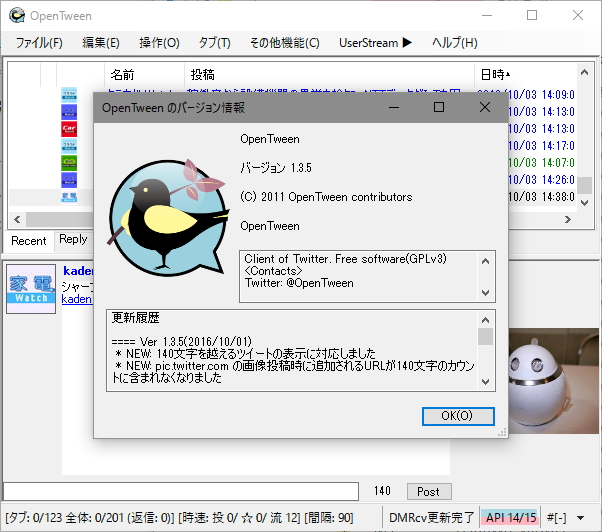The image size is (602, 532).
Task: Click the OpenTween app icon in main title bar
Action: click(17, 15)
